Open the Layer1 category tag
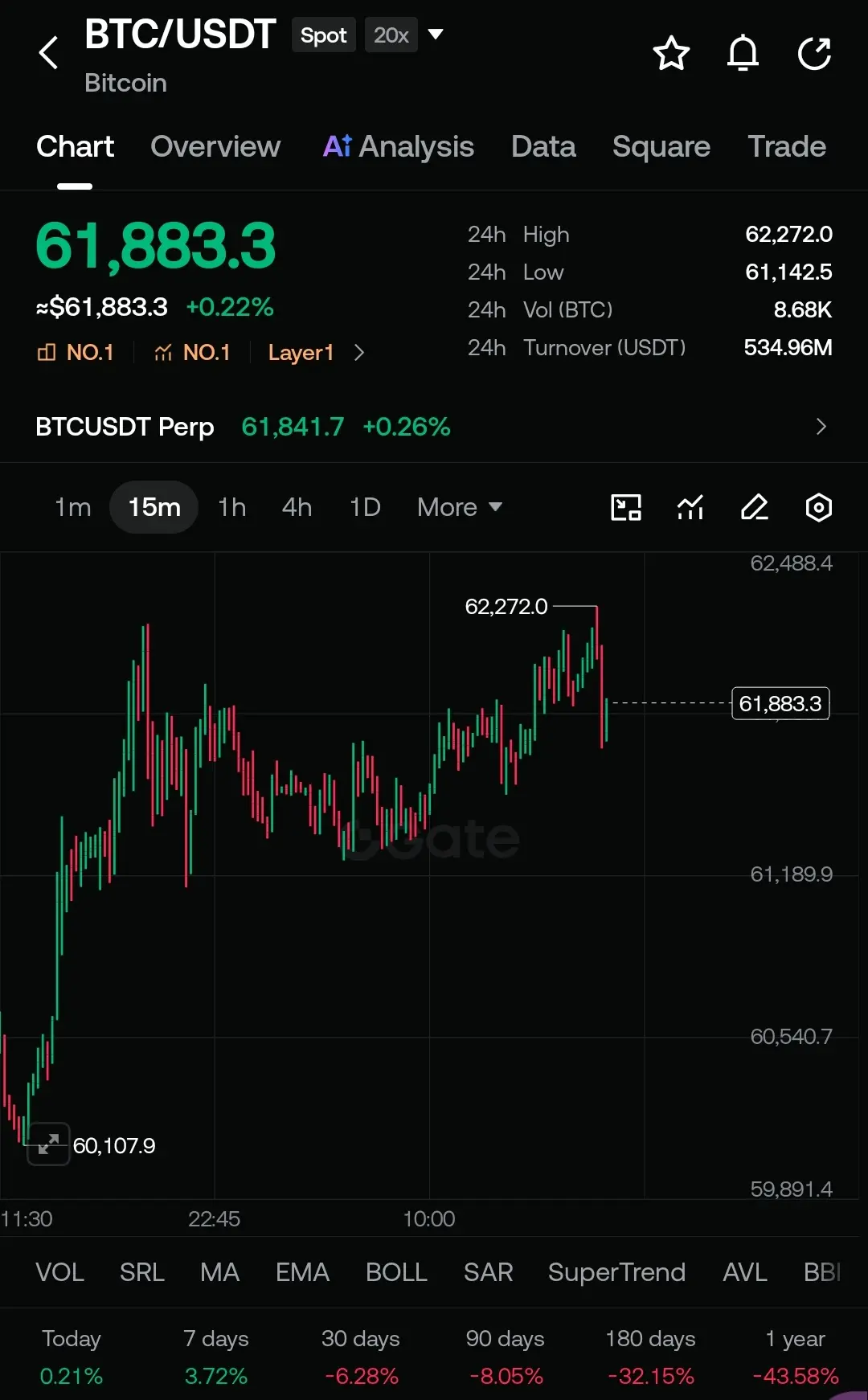The image size is (868, 1400). (x=301, y=353)
